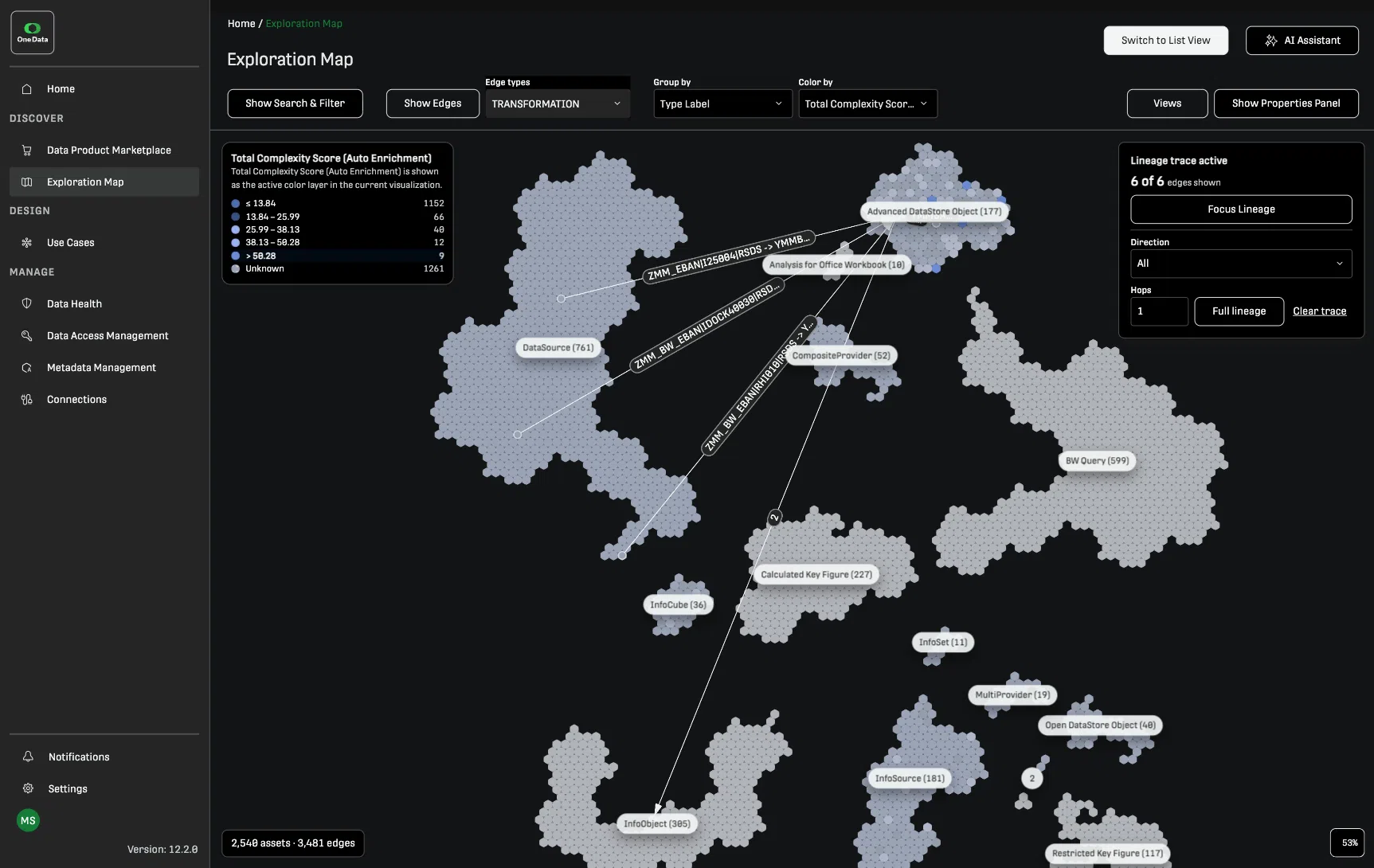Click the BW Query (599) cluster label
Image resolution: width=1374 pixels, height=868 pixels.
[x=1098, y=461]
